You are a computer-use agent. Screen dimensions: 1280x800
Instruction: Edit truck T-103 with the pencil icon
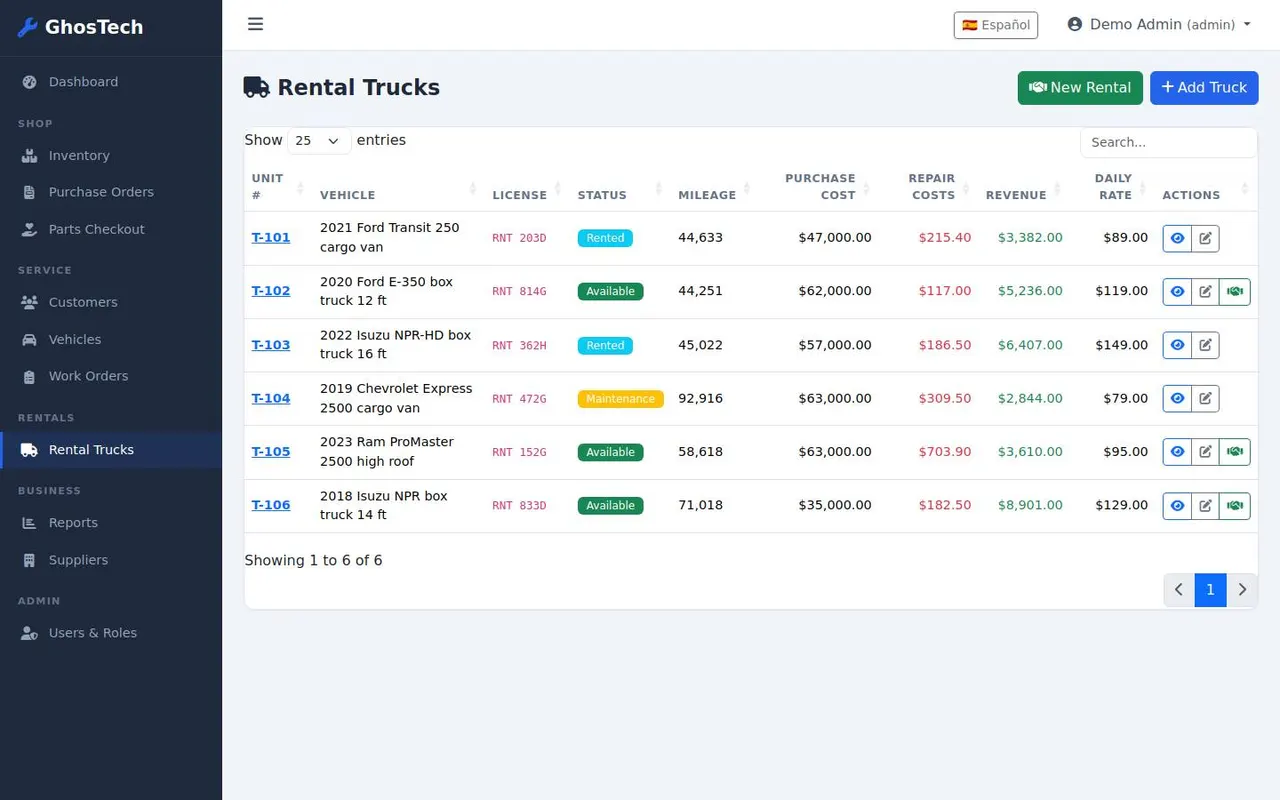[x=1205, y=345]
